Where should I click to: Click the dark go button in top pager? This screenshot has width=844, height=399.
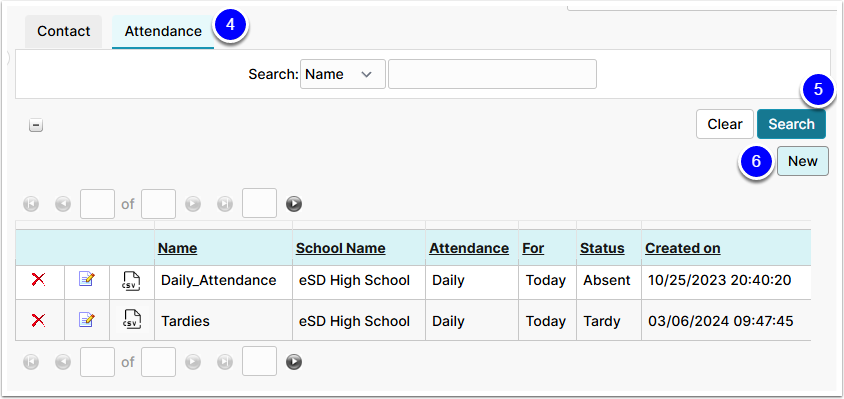pos(294,204)
